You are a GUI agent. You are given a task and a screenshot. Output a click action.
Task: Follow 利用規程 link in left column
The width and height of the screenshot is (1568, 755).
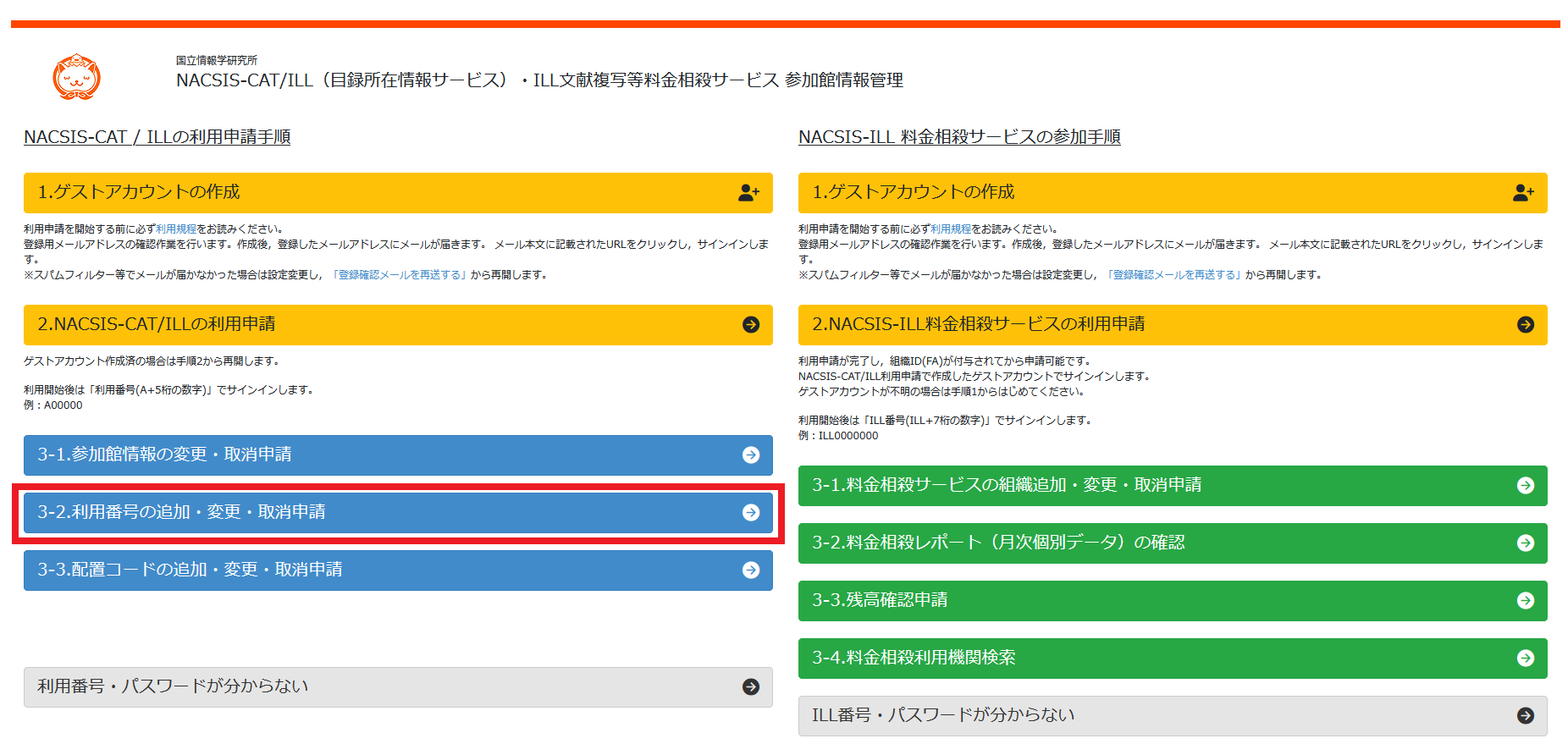point(176,229)
